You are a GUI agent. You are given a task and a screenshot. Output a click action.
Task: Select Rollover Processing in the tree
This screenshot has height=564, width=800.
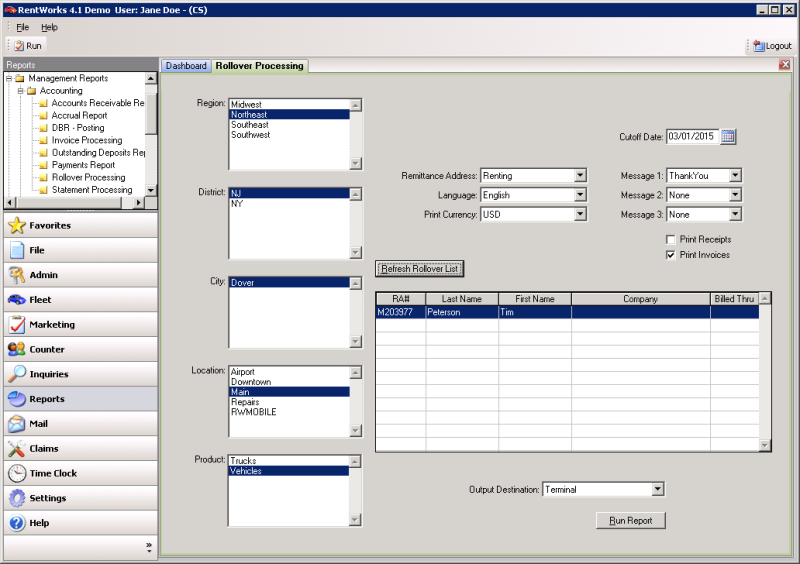[88, 177]
